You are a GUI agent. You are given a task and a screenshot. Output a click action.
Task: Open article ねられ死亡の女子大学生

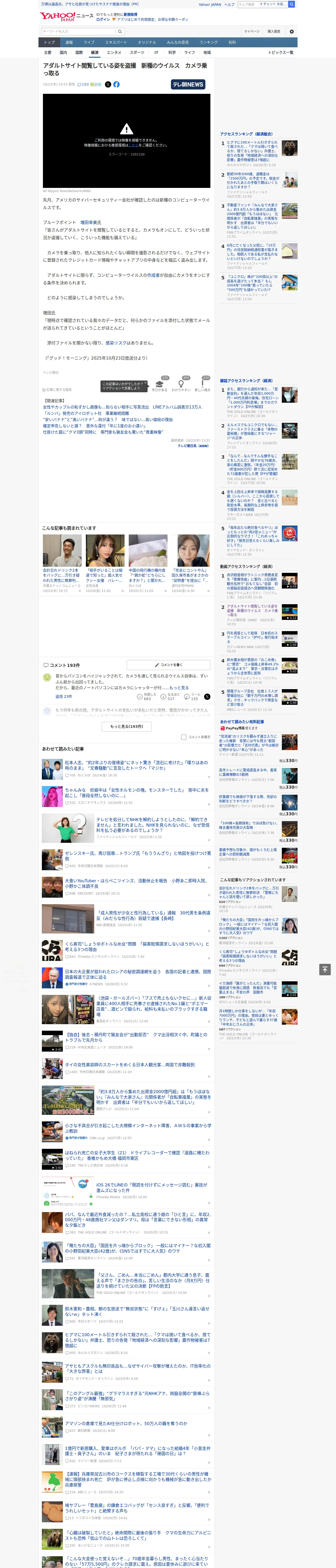click(x=137, y=1155)
